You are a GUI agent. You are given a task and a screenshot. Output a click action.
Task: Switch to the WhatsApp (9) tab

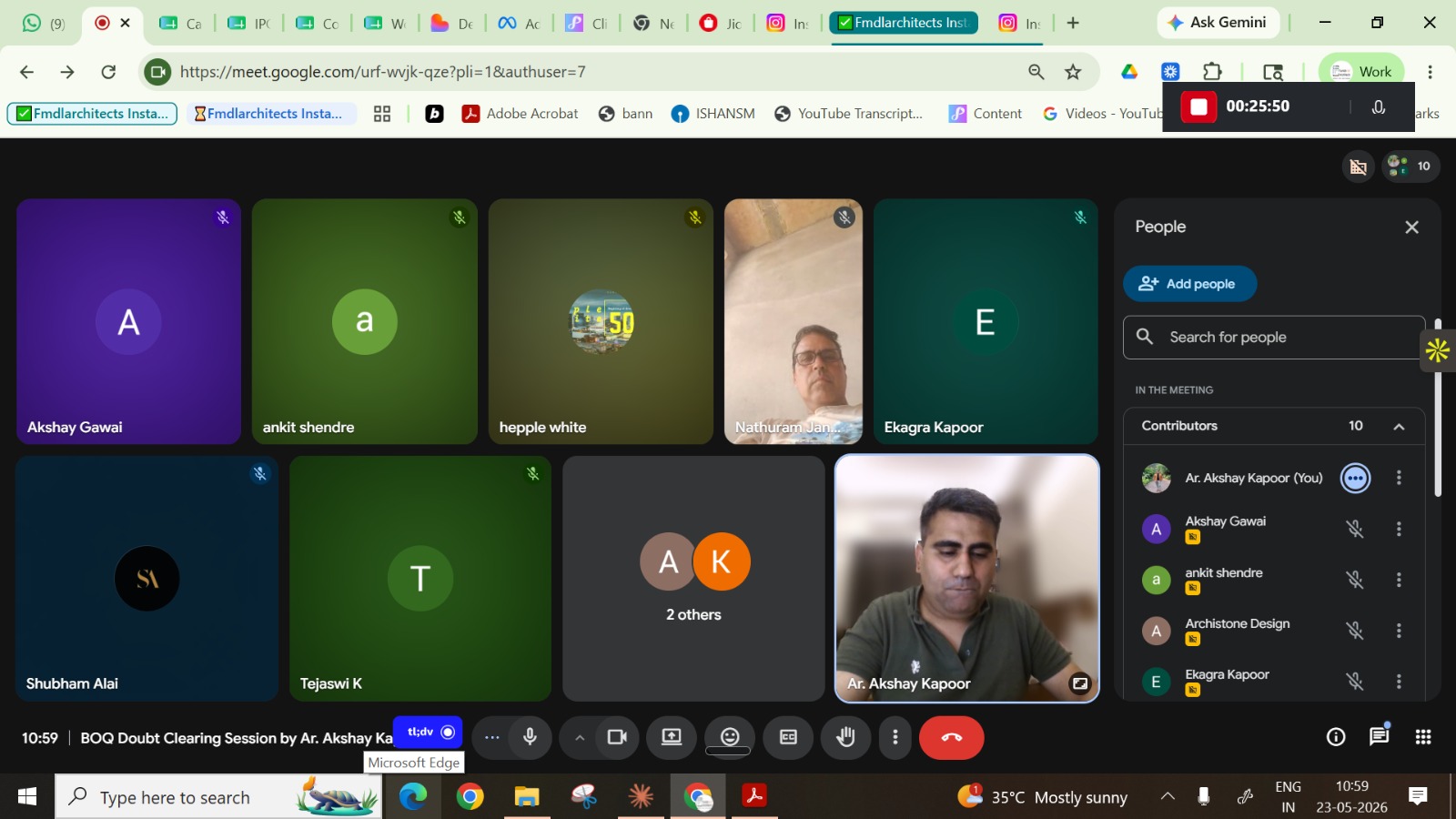(x=44, y=23)
